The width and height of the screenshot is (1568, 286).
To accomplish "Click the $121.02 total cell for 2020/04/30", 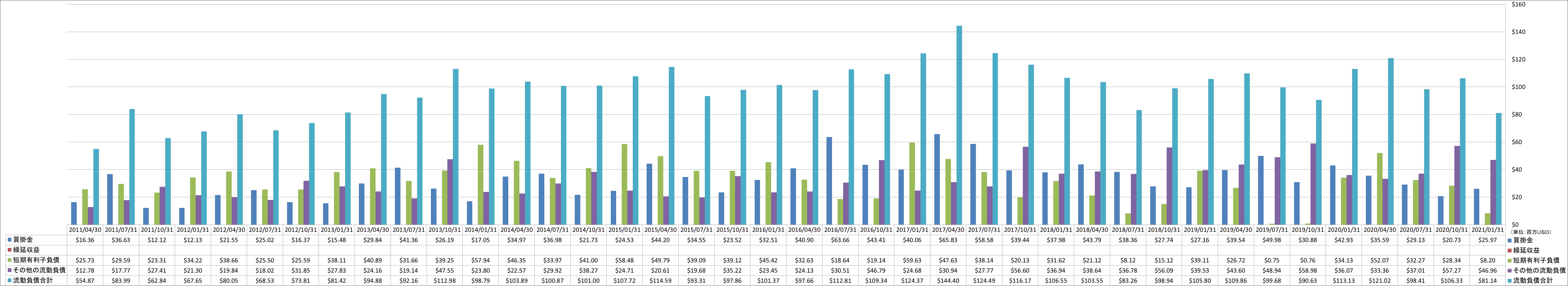I will tap(1380, 280).
